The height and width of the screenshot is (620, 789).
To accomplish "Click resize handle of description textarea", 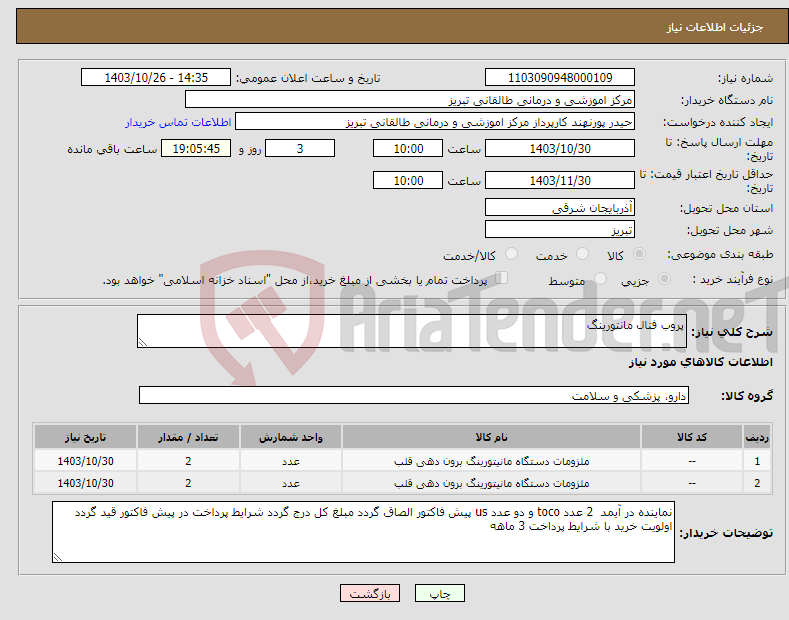I will tap(143, 343).
